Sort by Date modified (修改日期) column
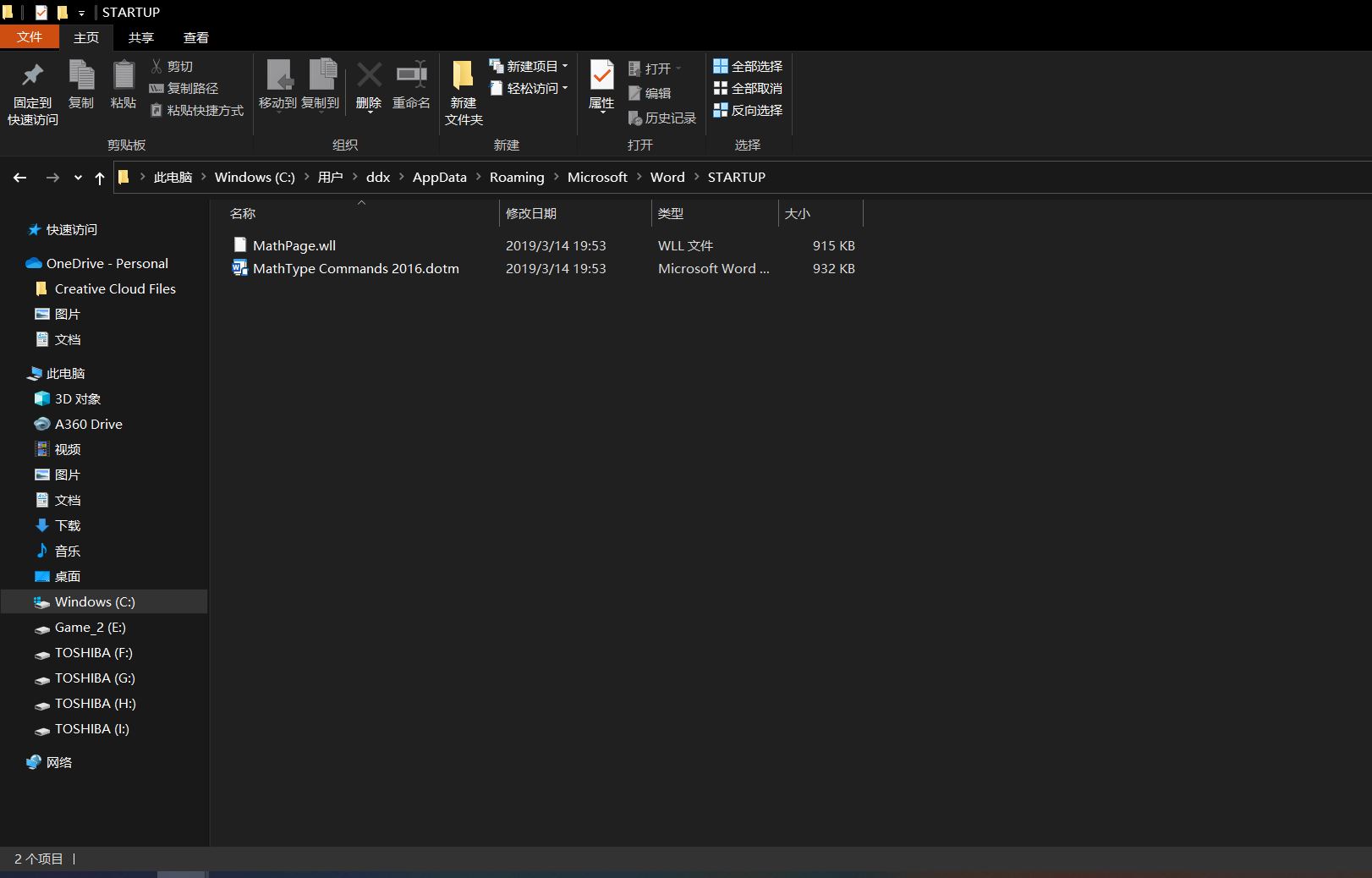The width and height of the screenshot is (1372, 878). click(x=575, y=213)
